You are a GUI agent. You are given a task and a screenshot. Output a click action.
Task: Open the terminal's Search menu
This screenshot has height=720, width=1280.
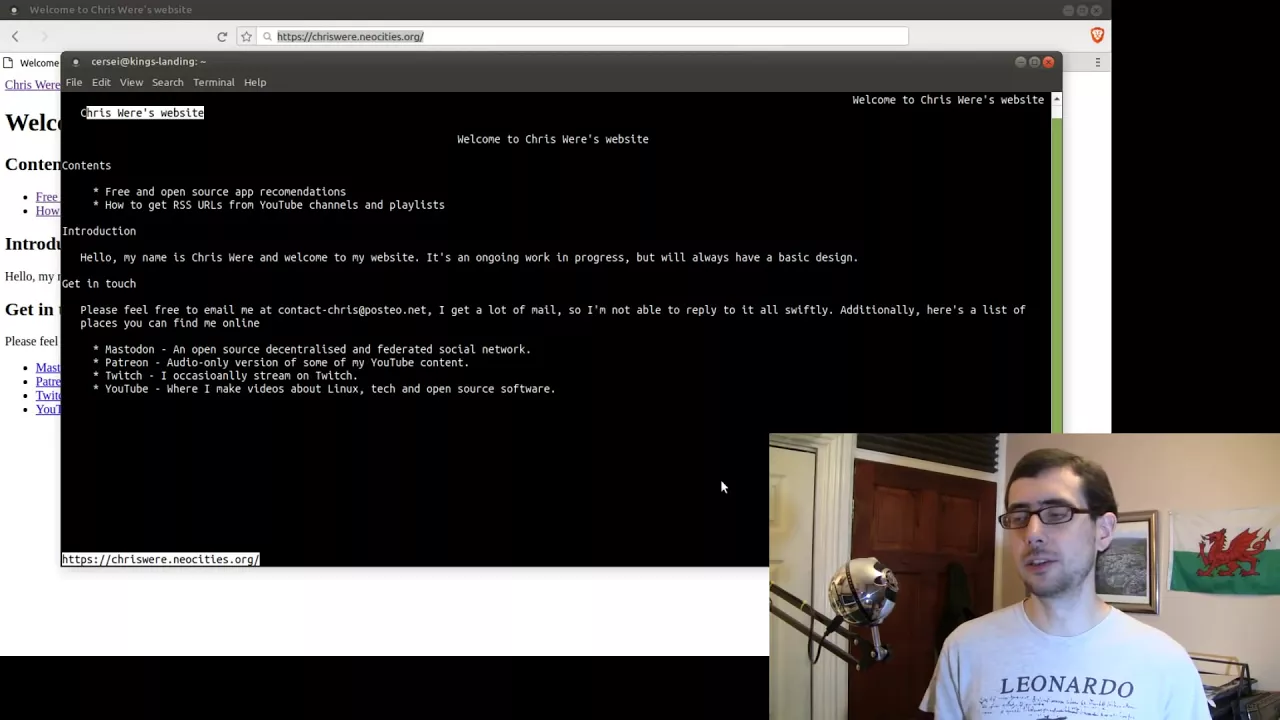click(167, 82)
